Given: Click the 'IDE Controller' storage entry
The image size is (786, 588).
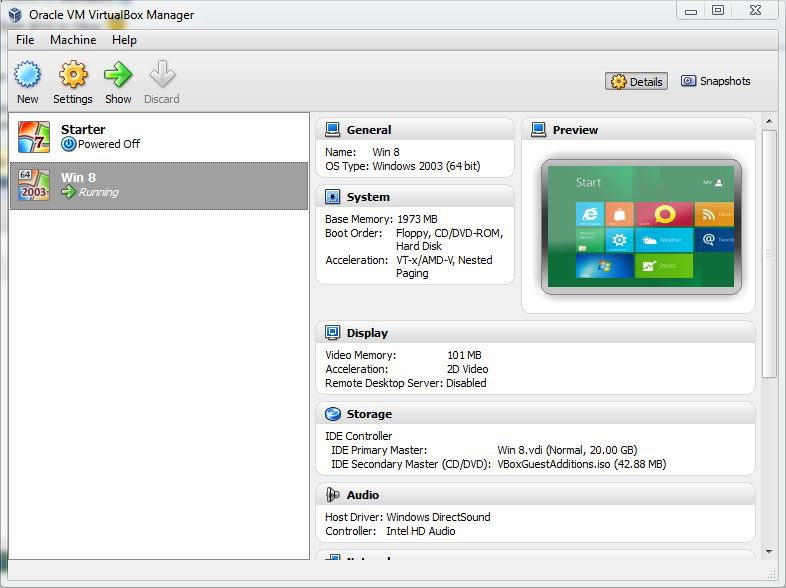Looking at the screenshot, I should coord(358,436).
